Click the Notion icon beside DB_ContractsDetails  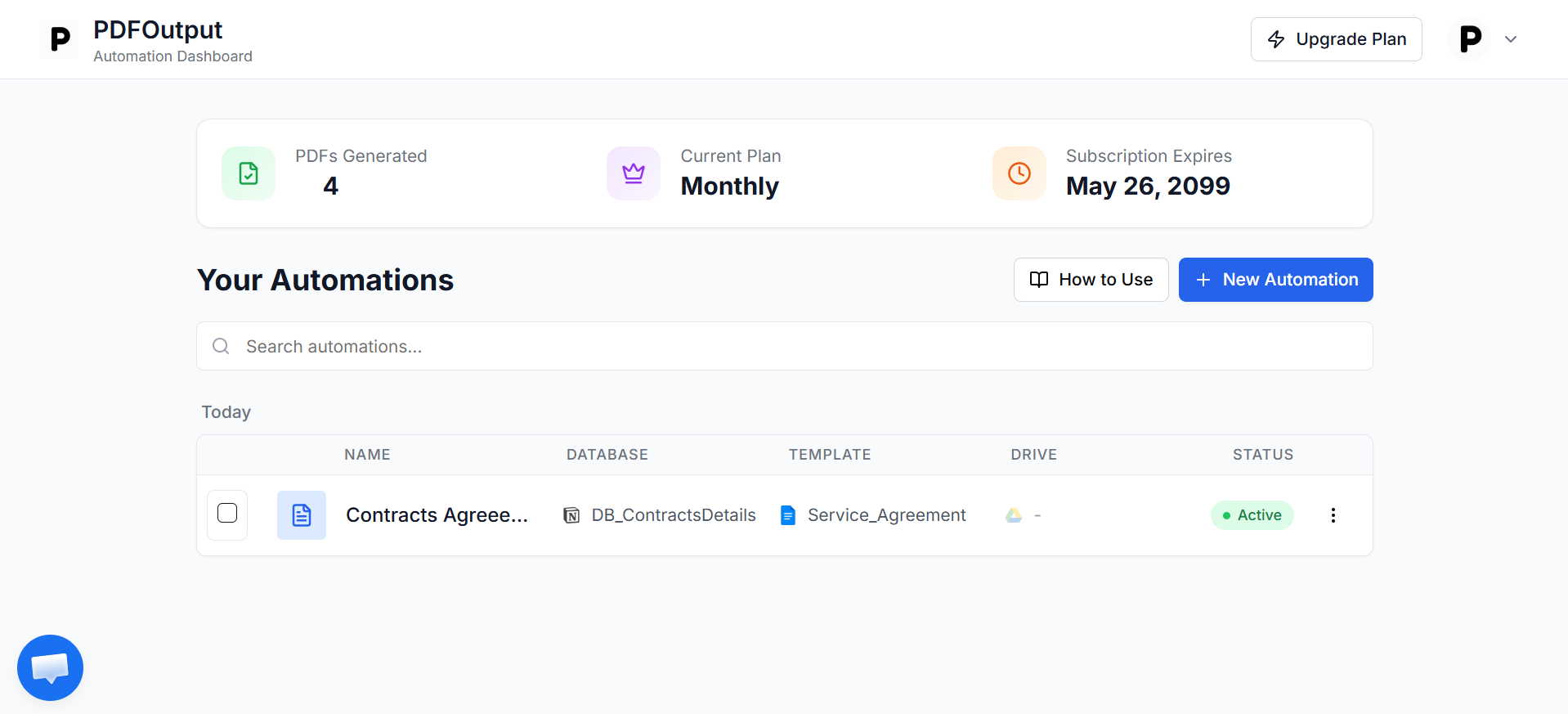pos(572,515)
